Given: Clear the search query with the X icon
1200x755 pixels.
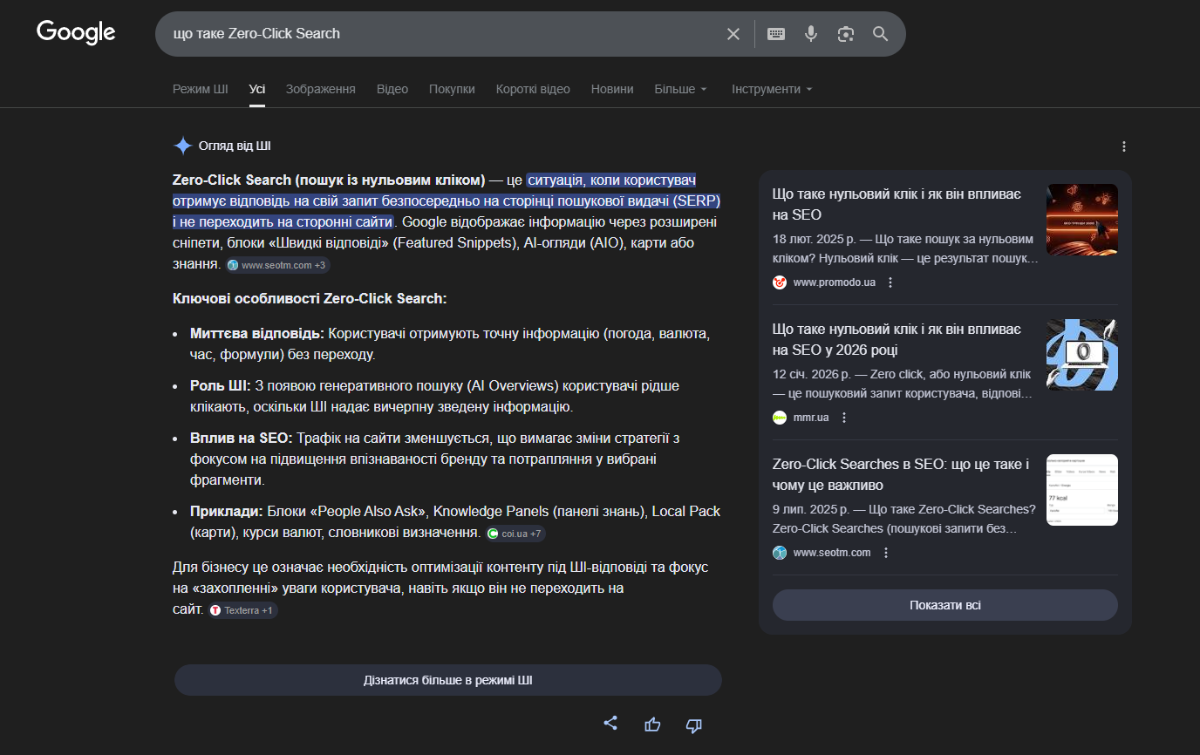Looking at the screenshot, I should [733, 33].
